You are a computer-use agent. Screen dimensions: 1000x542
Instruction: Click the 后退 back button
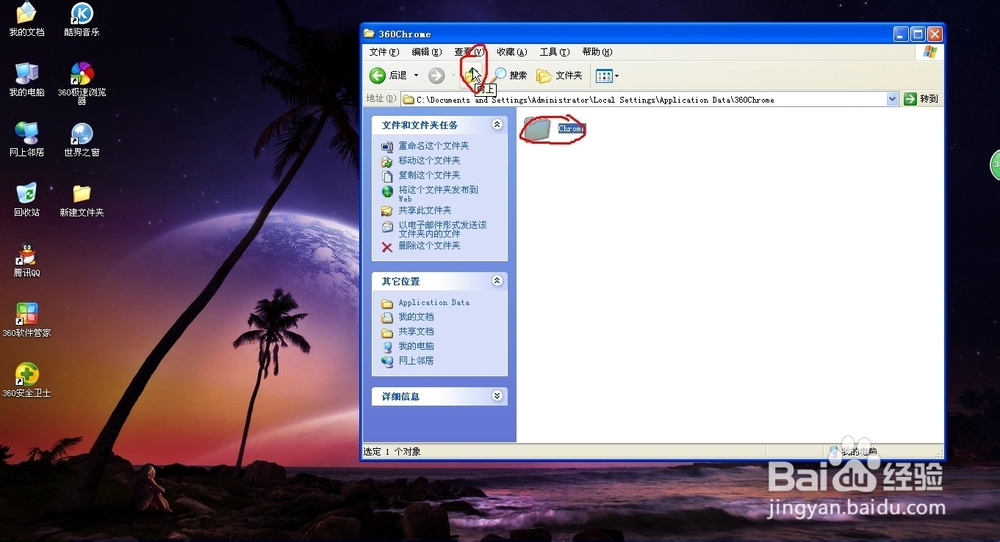pyautogui.click(x=388, y=76)
